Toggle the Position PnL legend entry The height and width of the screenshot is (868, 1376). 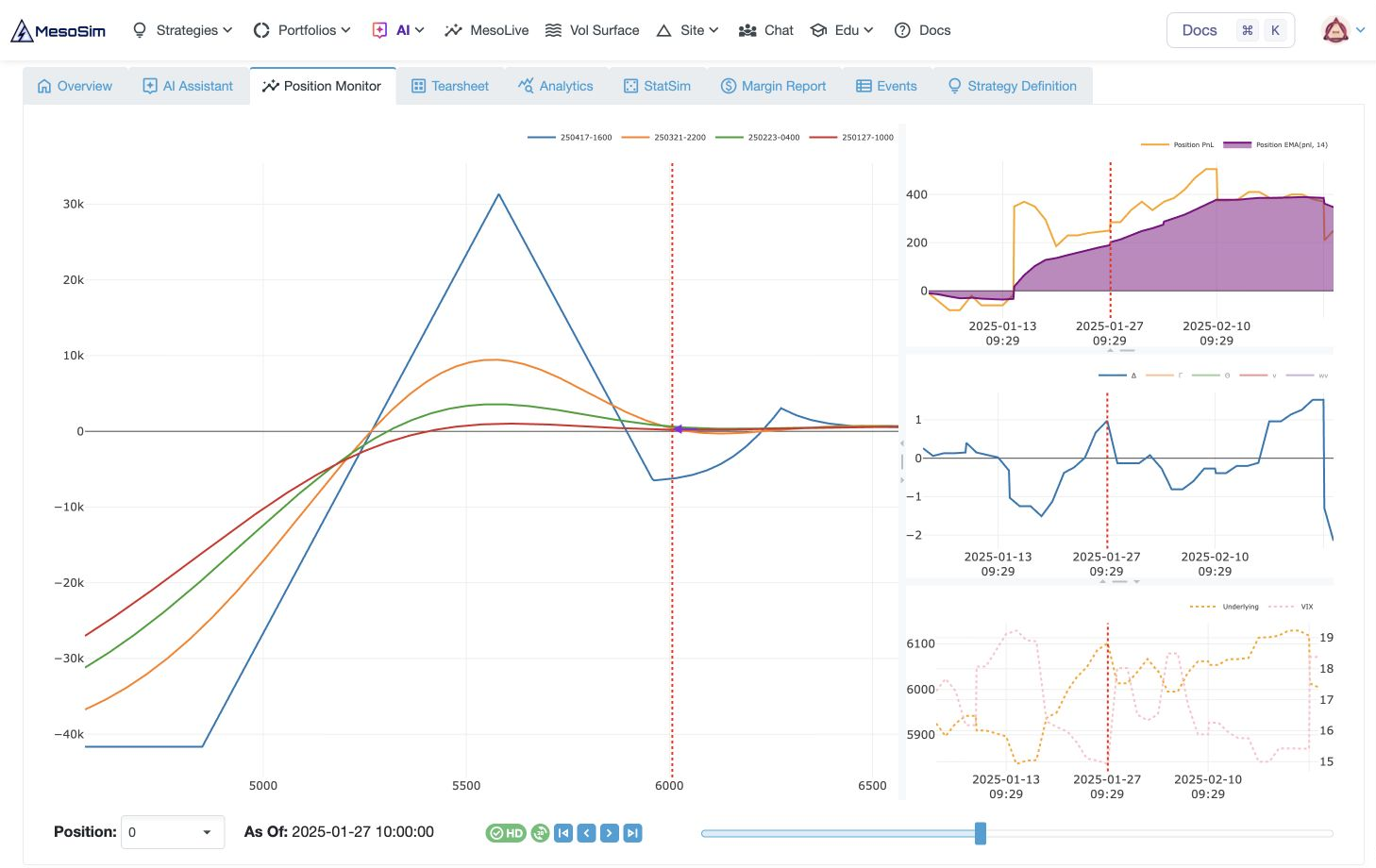[x=1177, y=145]
